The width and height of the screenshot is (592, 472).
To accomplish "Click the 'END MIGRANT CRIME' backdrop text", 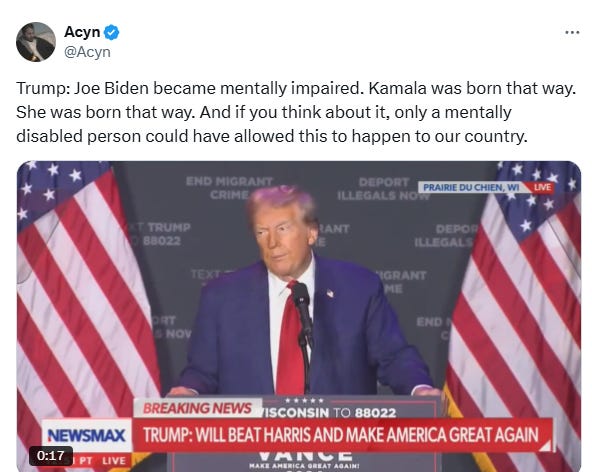I will (230, 188).
